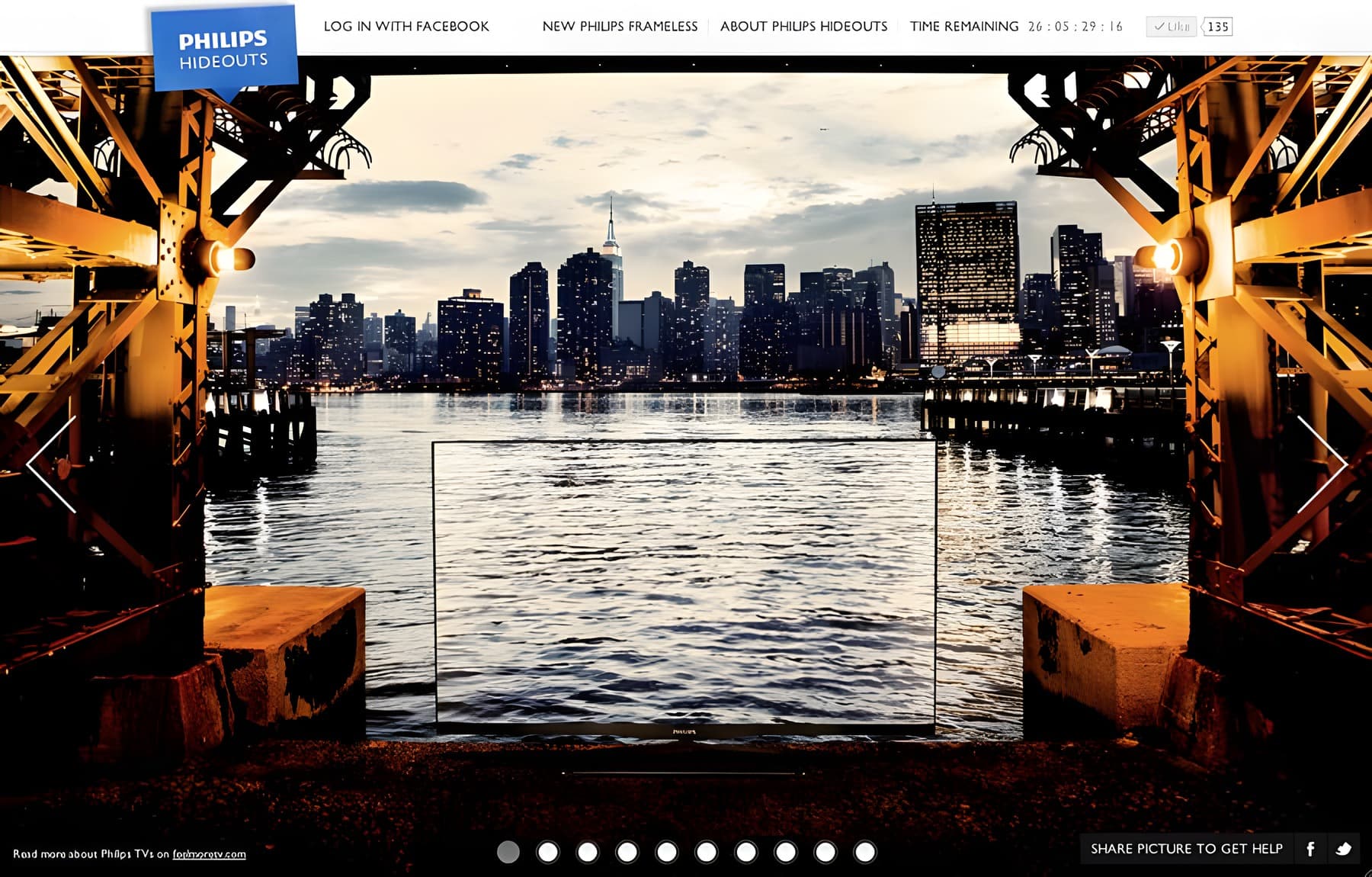
Task: Select the fourth pagination dot
Action: (x=627, y=852)
